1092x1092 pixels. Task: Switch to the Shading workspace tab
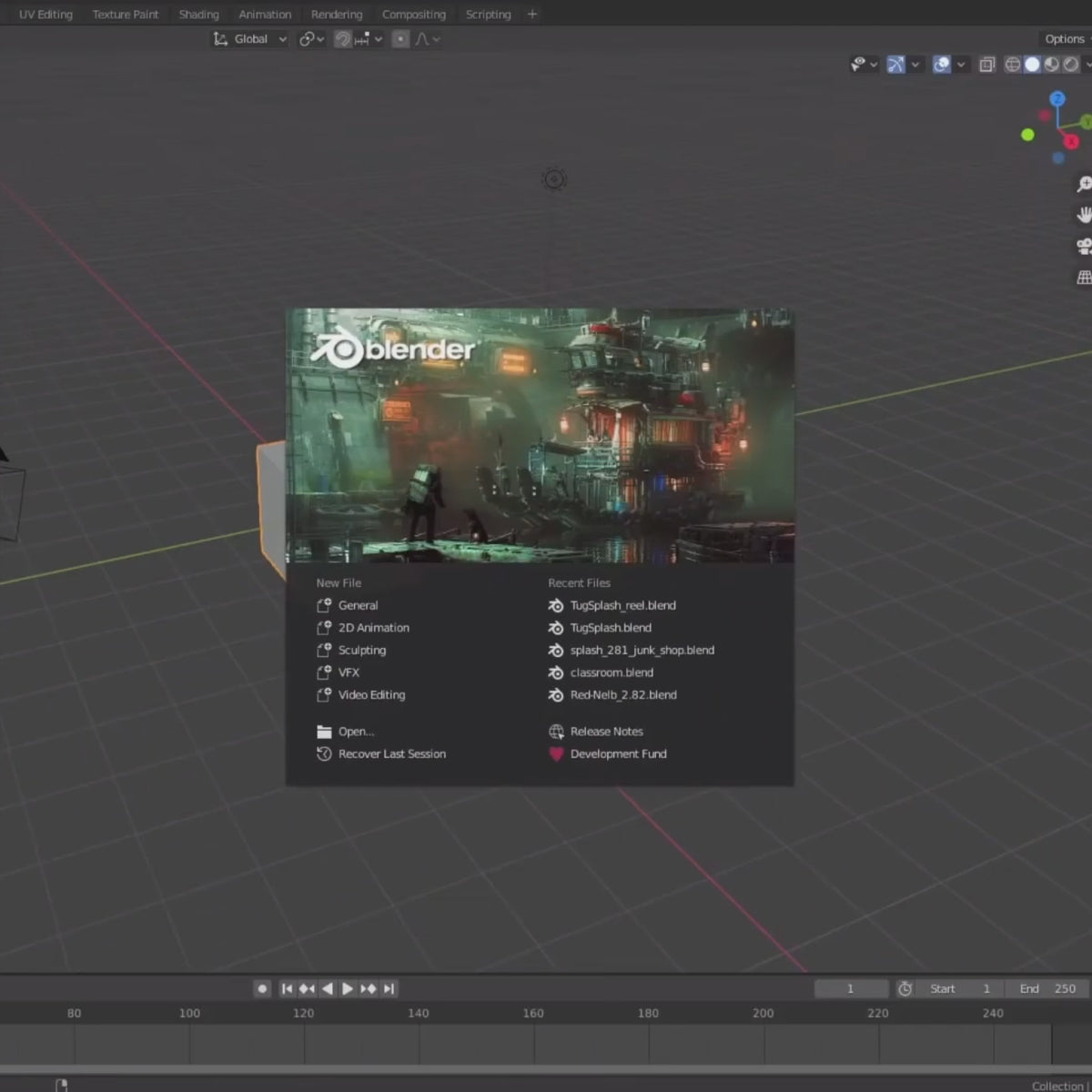(x=198, y=15)
